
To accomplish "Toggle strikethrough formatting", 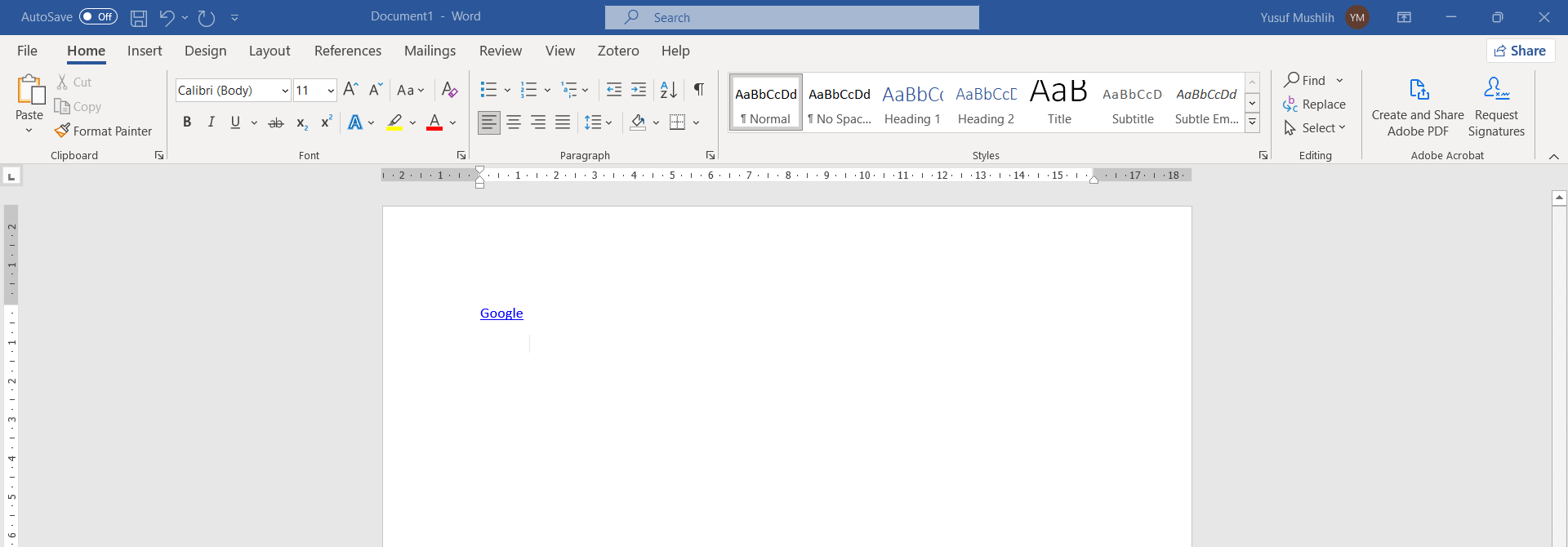I will point(276,122).
